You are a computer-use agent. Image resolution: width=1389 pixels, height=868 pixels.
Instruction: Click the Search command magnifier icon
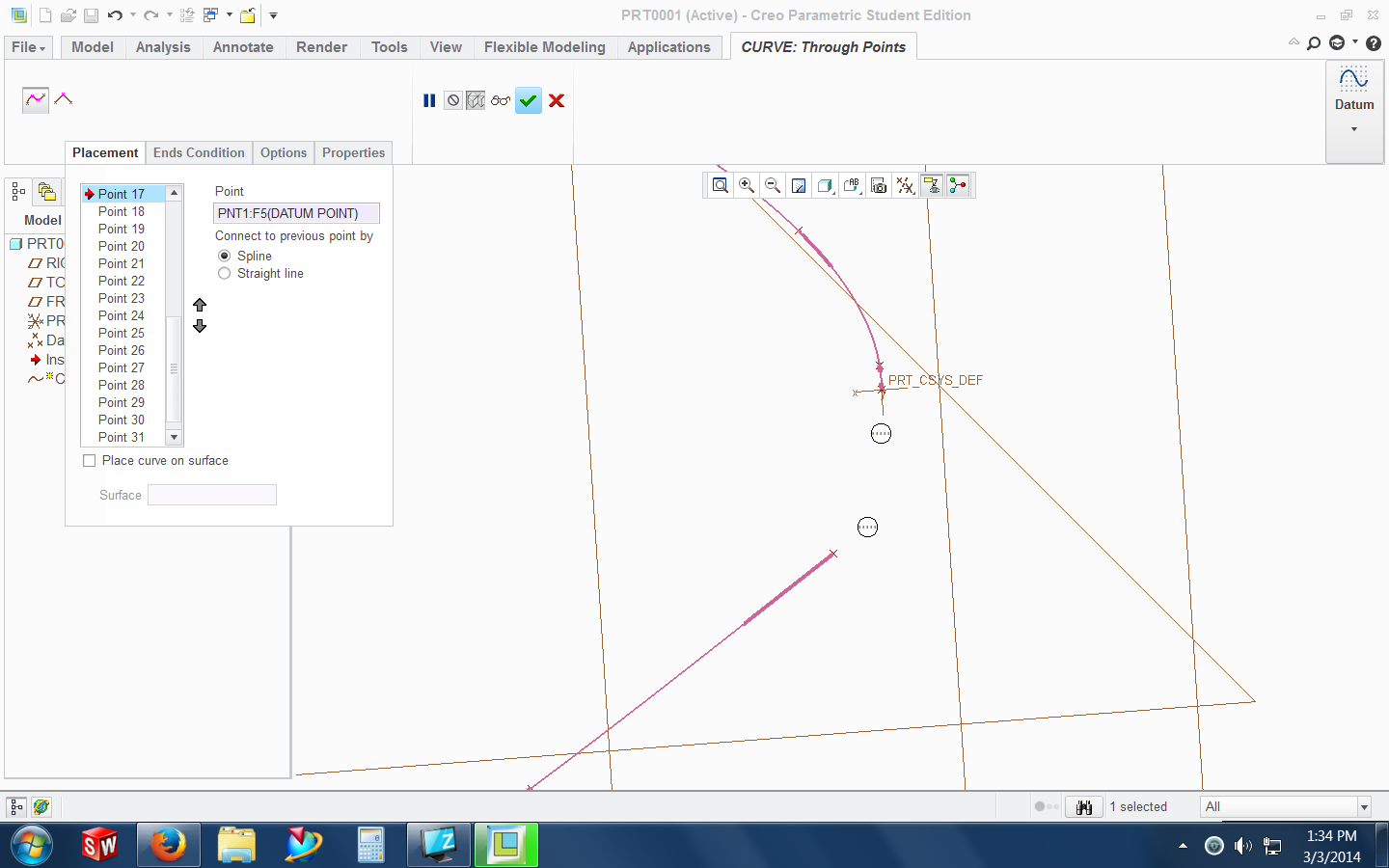1314,43
